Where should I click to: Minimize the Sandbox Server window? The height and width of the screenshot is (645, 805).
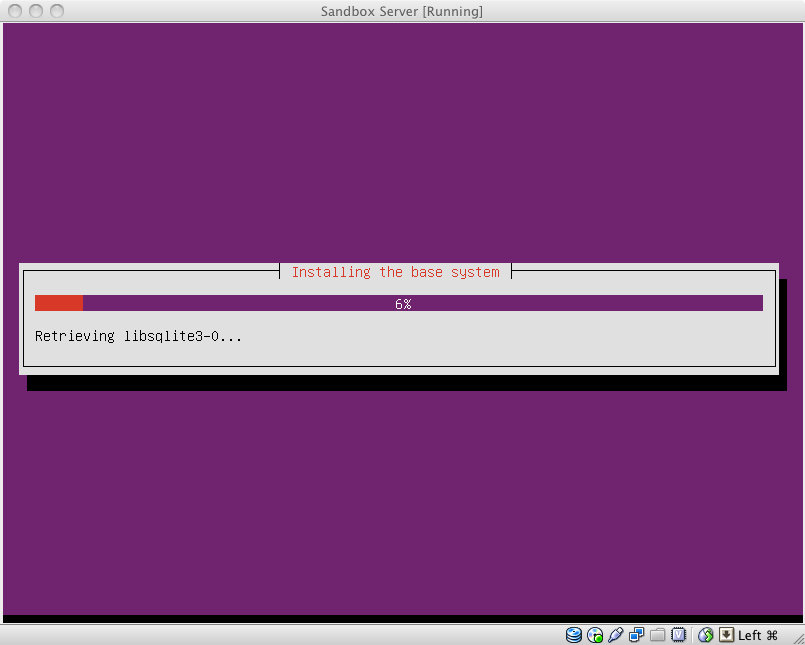coord(36,11)
